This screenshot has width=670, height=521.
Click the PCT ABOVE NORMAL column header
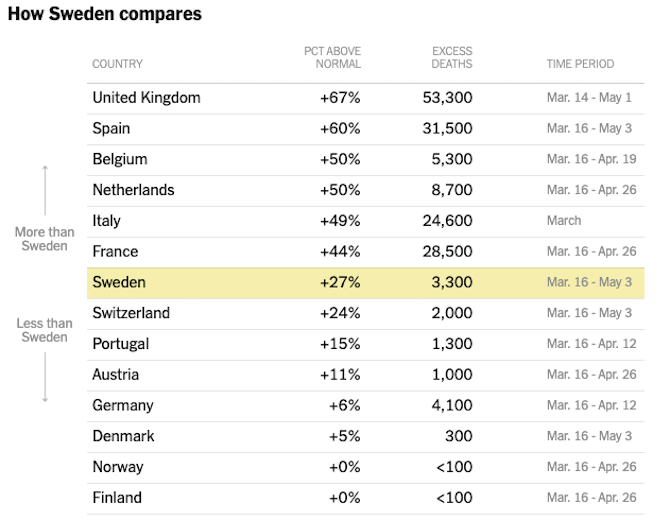tap(332, 57)
